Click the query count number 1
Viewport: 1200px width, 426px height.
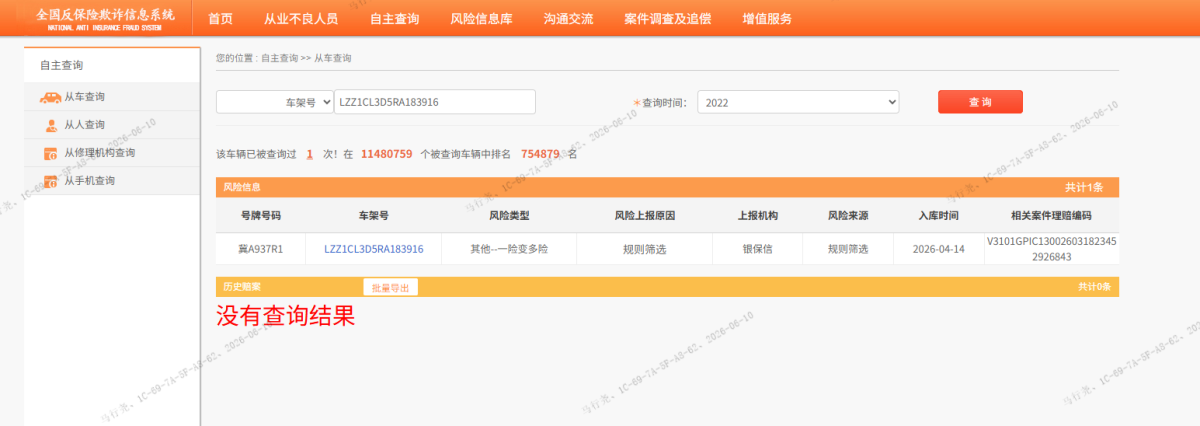310,154
